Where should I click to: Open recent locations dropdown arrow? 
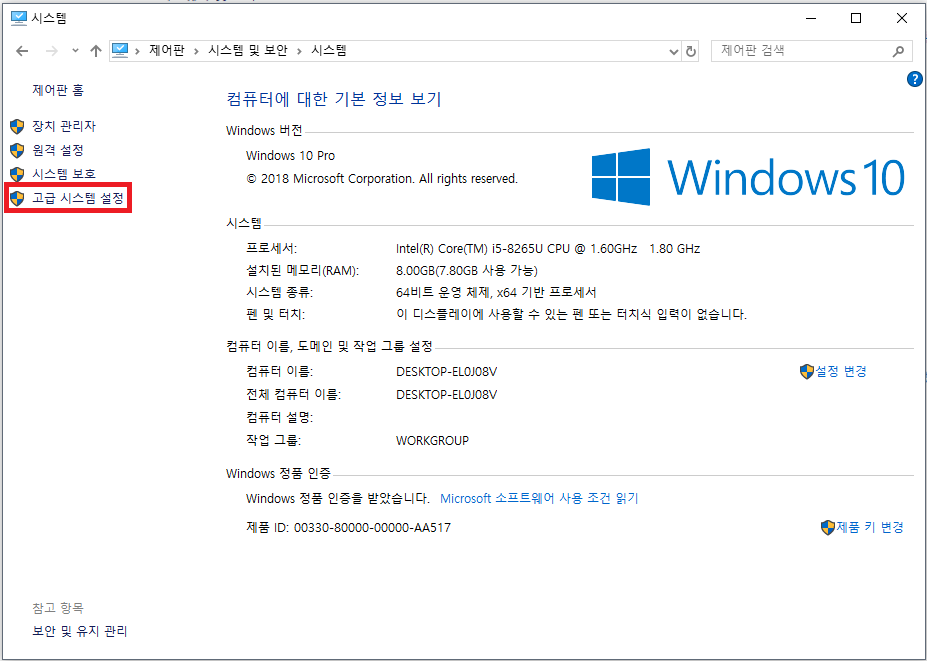point(75,51)
